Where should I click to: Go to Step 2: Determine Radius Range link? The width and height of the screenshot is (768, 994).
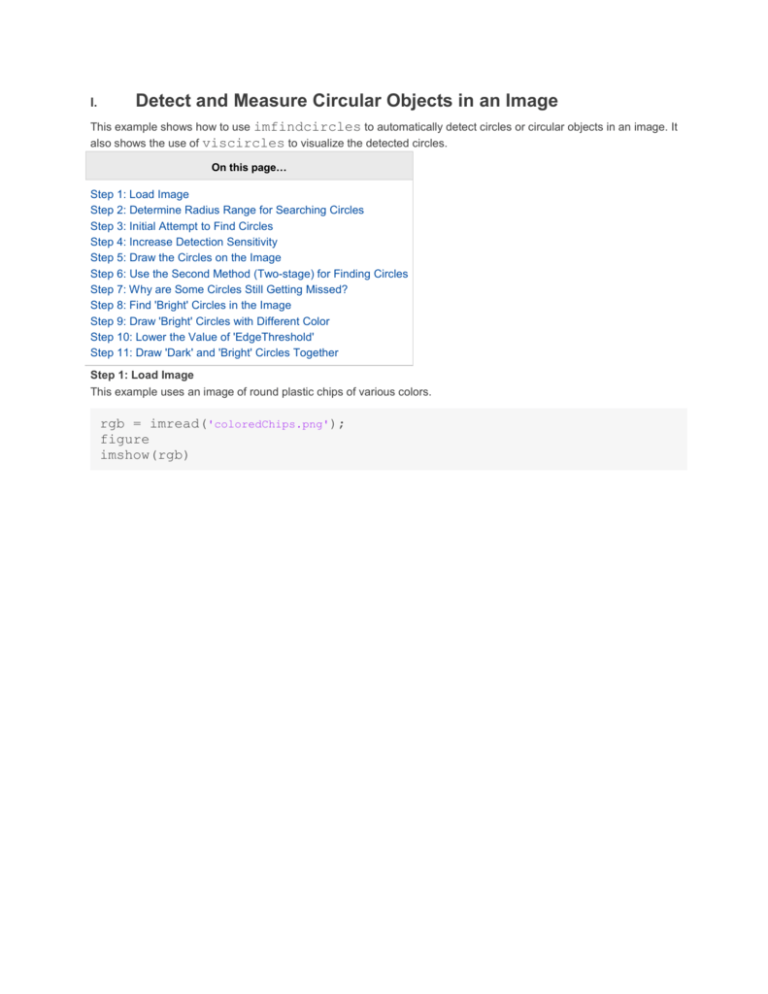[x=227, y=210]
